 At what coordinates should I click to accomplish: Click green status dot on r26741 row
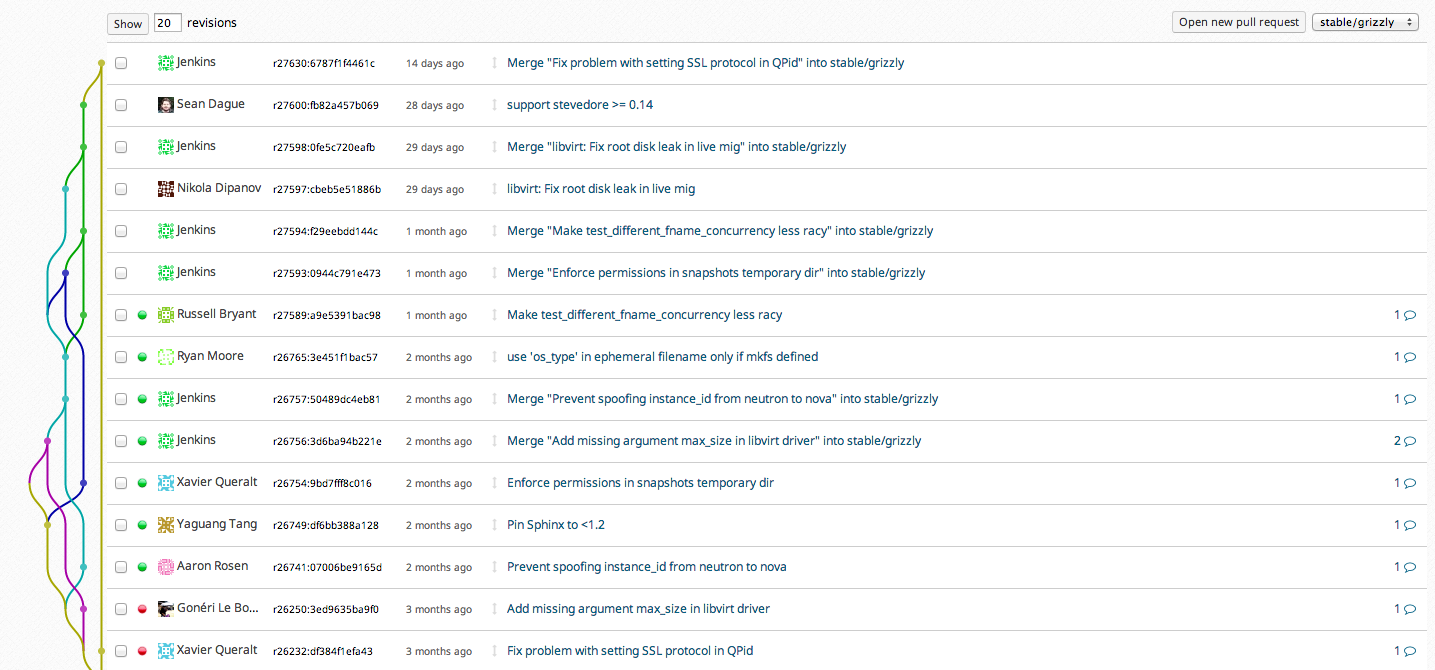click(142, 567)
